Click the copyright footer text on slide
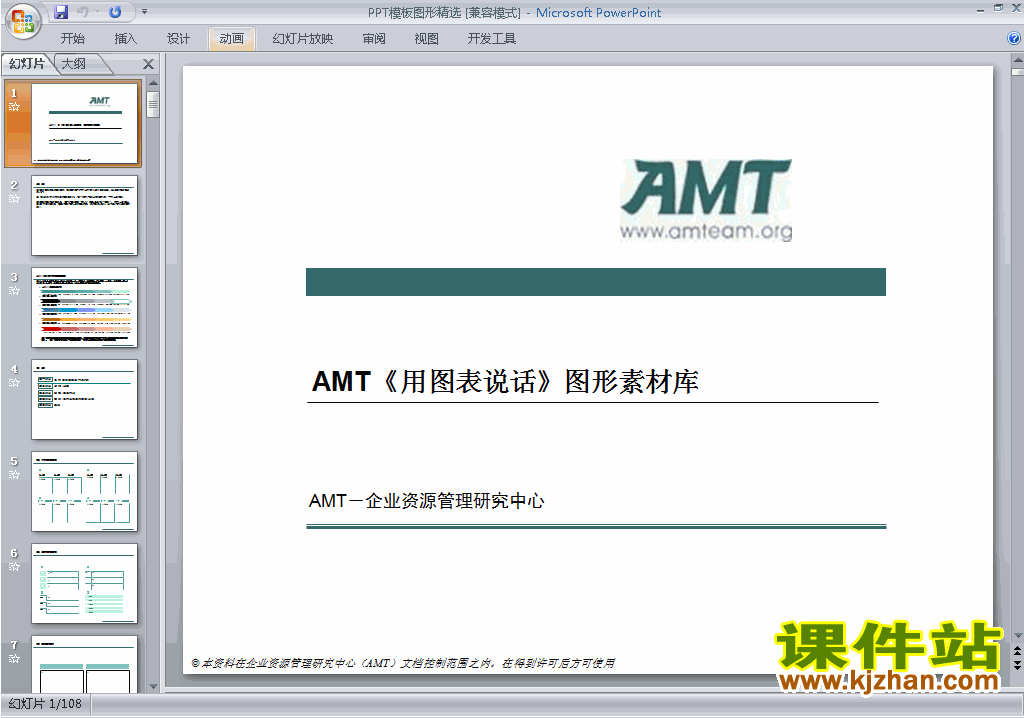Image resolution: width=1024 pixels, height=718 pixels. pos(403,663)
